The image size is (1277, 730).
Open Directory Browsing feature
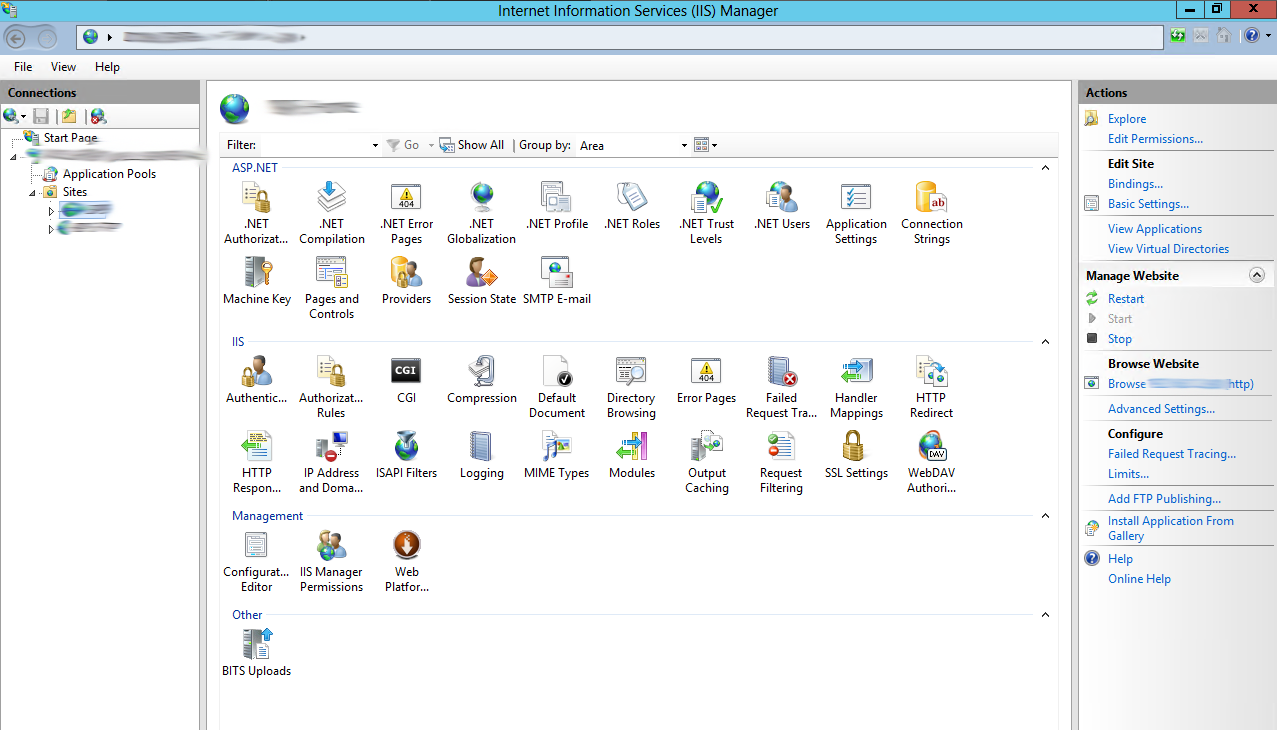click(x=631, y=387)
